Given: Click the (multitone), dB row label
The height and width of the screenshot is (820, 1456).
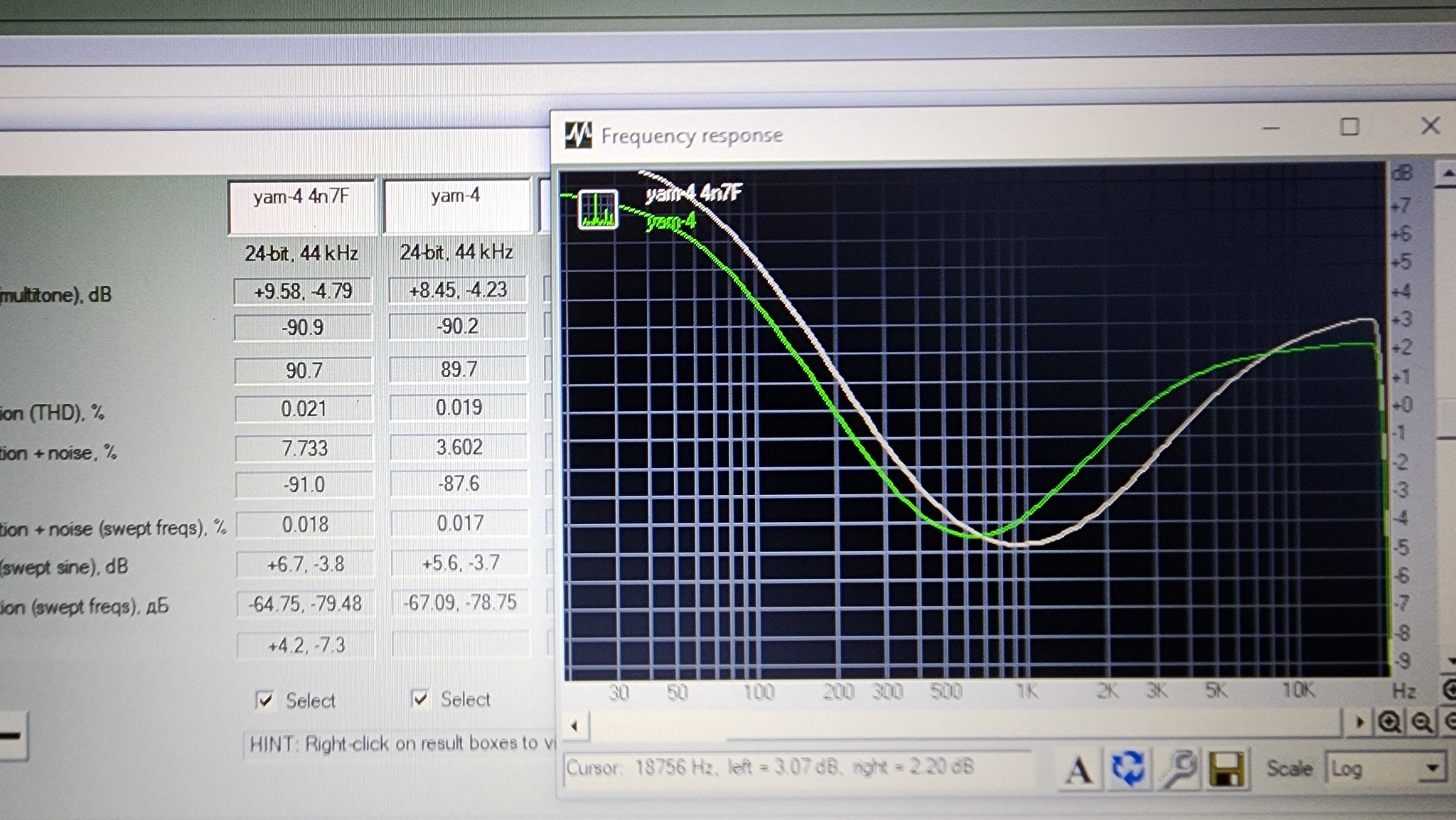Looking at the screenshot, I should tap(55, 294).
